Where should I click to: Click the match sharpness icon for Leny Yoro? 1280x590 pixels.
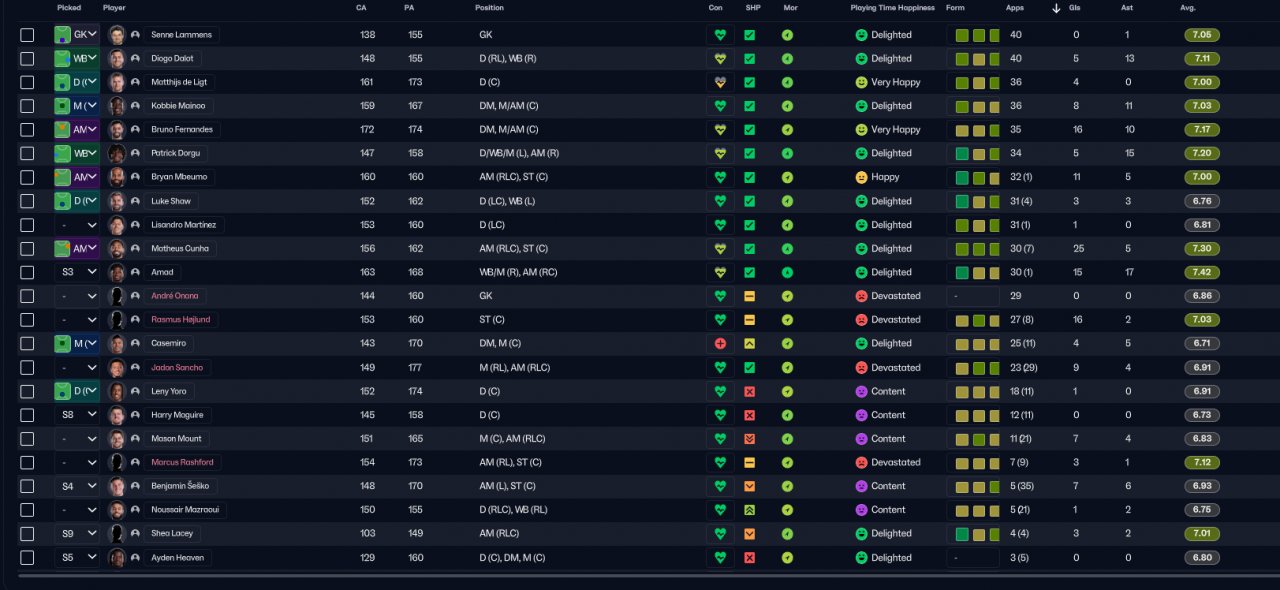749,391
